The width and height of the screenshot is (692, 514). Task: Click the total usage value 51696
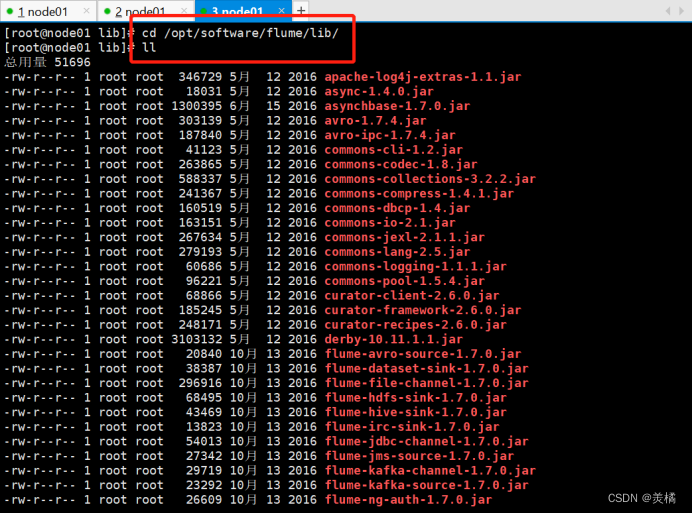(72, 62)
